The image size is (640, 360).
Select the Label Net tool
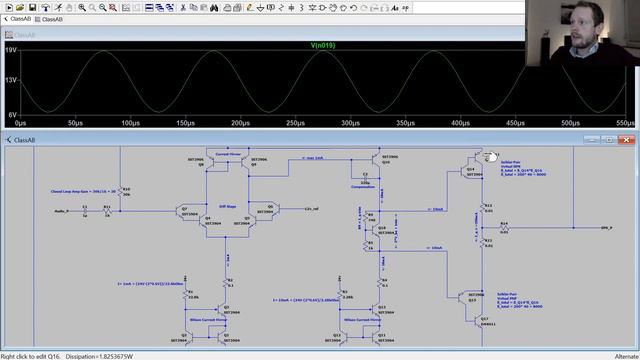coord(271,7)
